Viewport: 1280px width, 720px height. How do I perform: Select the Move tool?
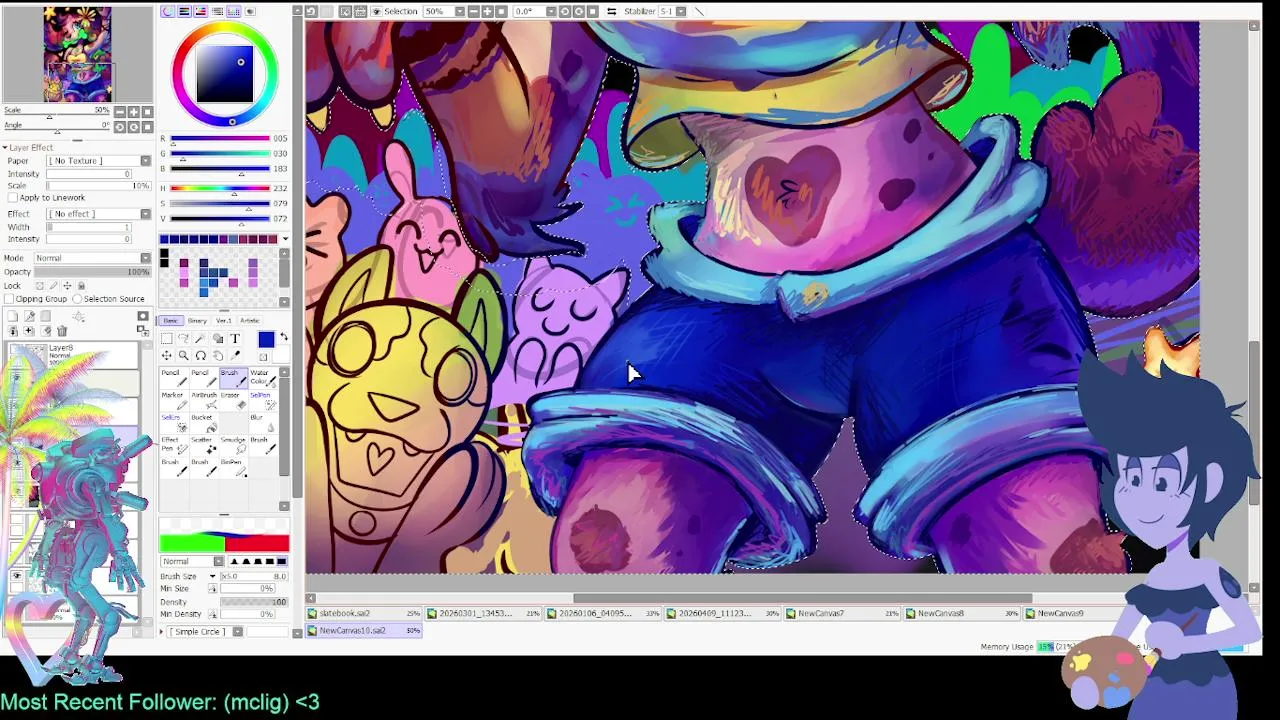point(167,355)
